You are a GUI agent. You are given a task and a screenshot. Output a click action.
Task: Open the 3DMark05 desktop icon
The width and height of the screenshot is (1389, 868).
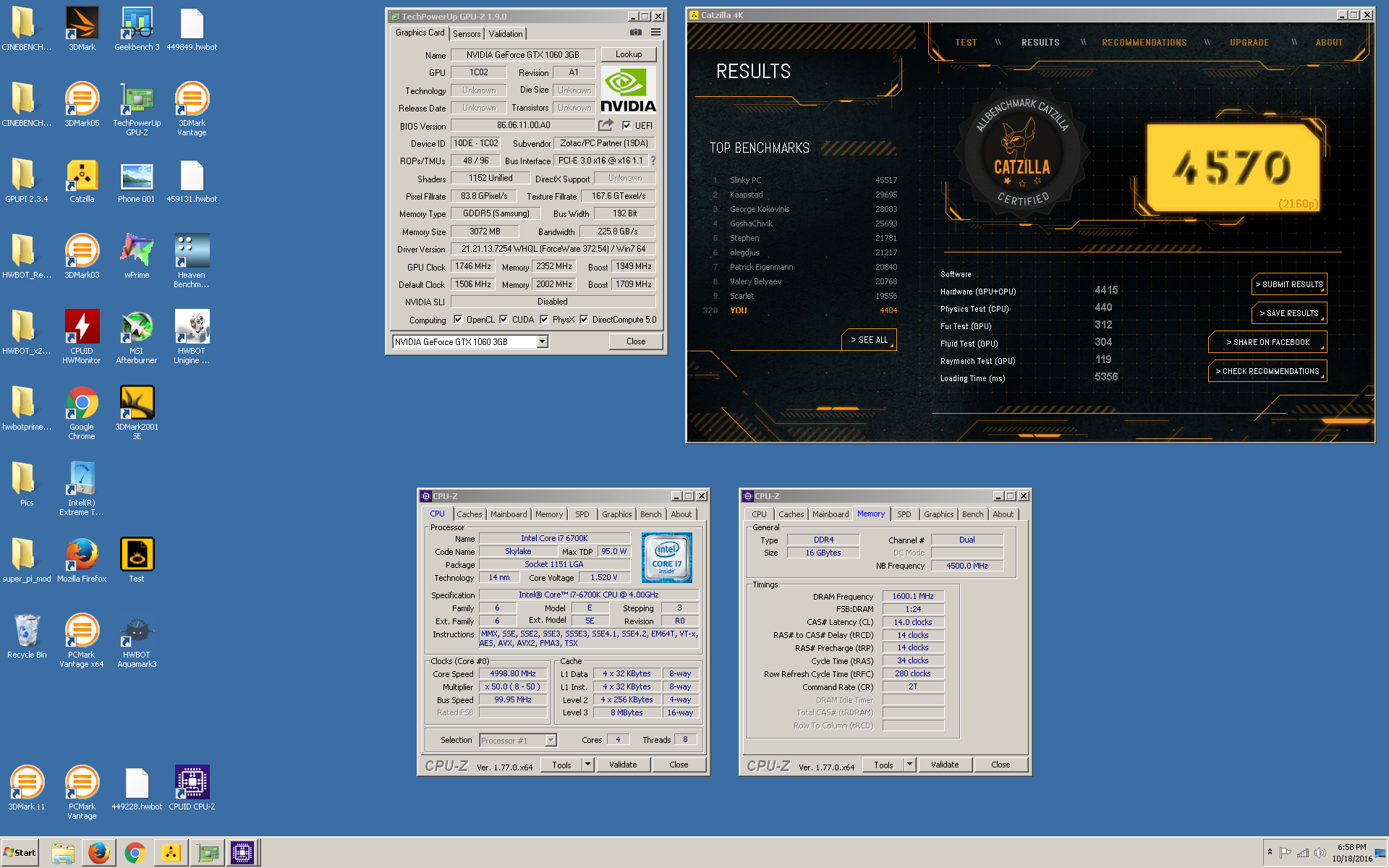tap(82, 105)
